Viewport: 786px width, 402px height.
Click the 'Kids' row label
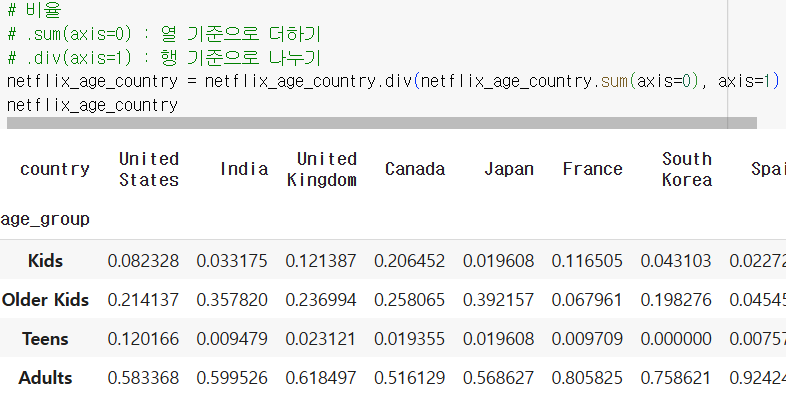(x=45, y=261)
